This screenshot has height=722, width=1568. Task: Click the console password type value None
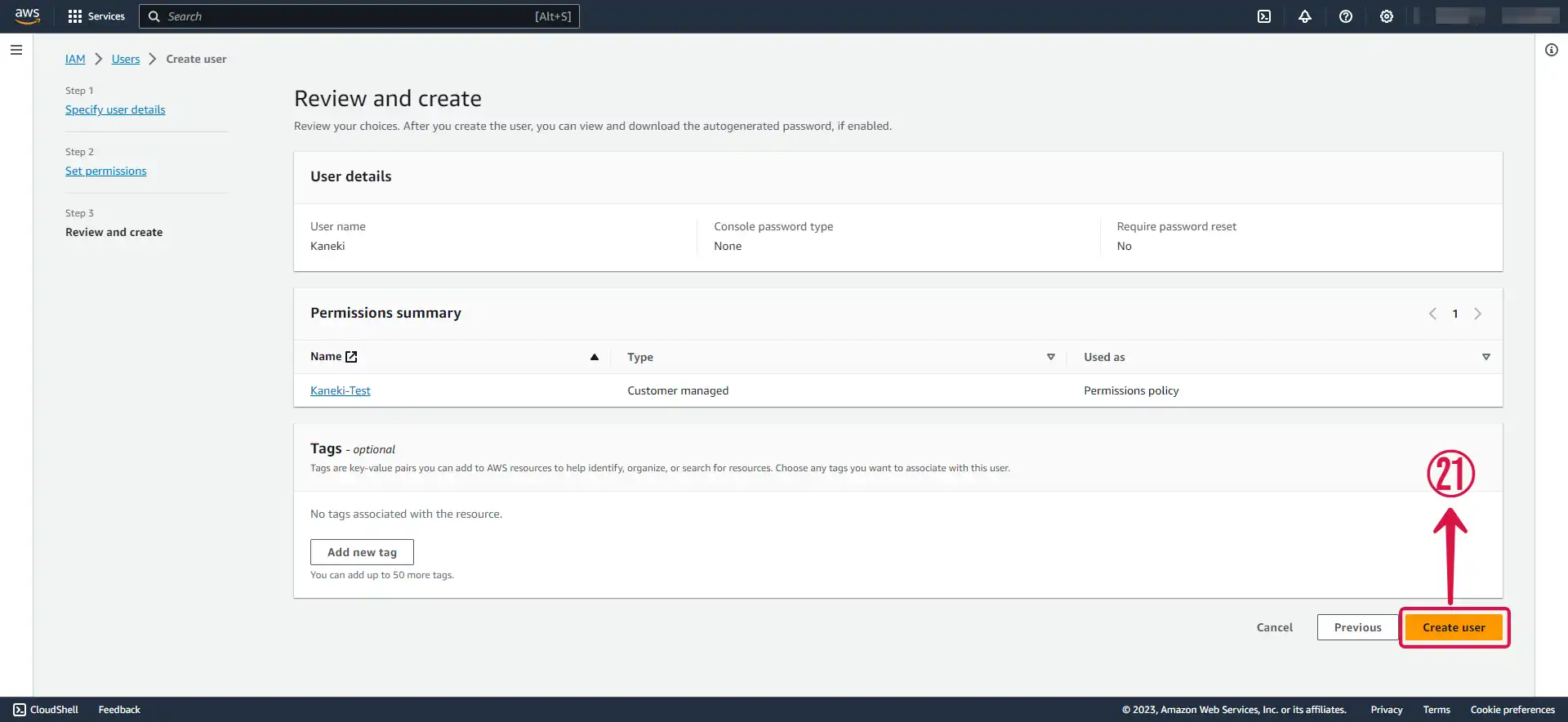(x=728, y=246)
